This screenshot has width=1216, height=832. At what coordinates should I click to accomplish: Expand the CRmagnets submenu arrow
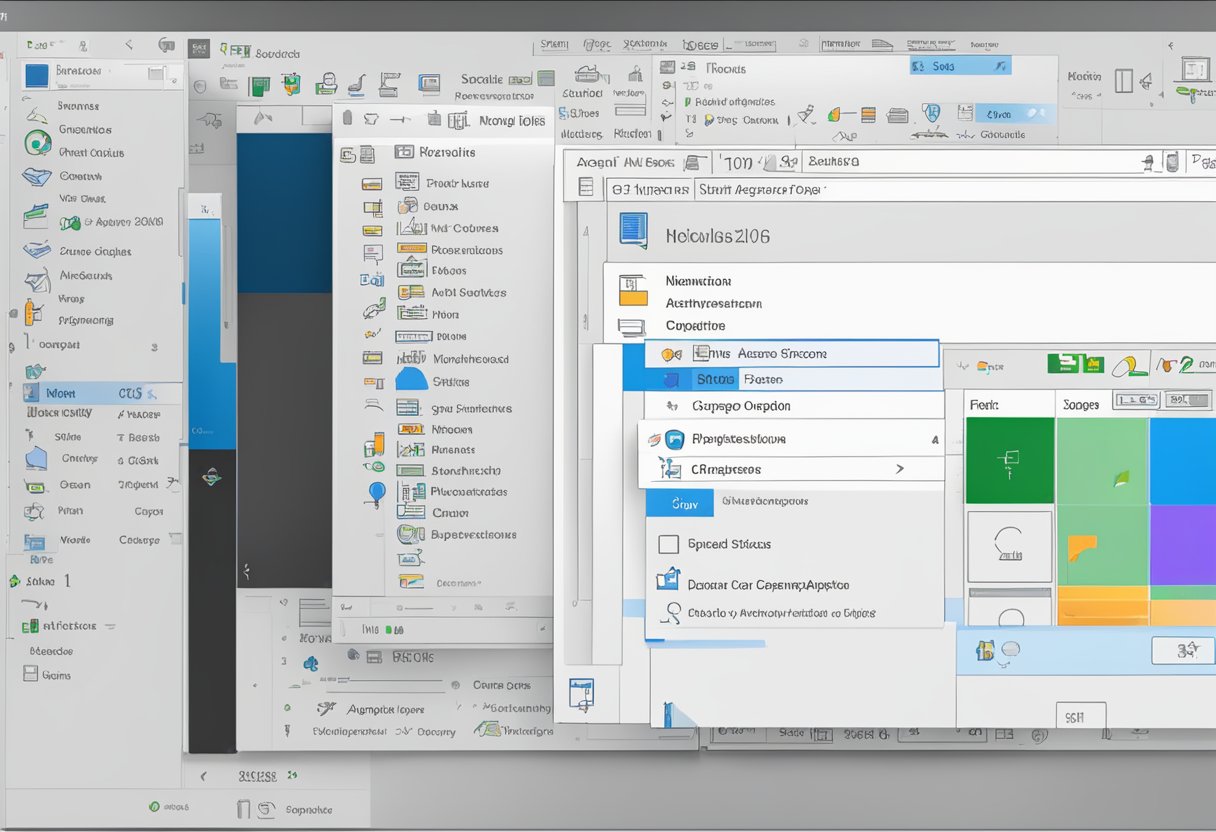tap(900, 469)
